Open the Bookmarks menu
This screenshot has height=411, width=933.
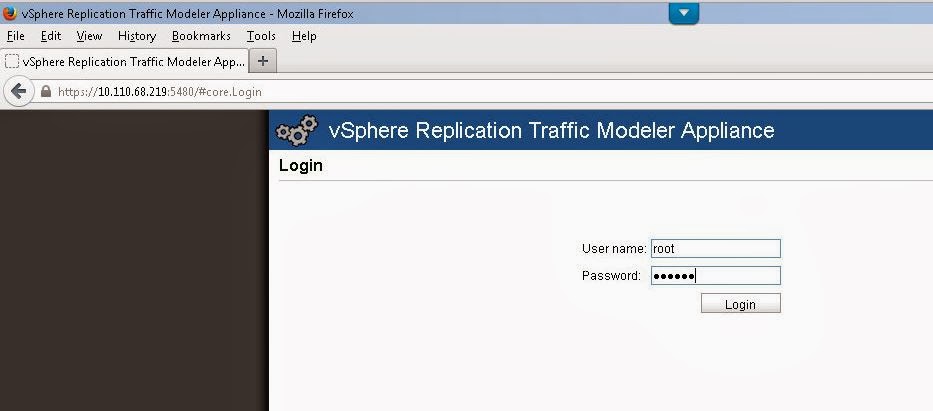tap(201, 36)
